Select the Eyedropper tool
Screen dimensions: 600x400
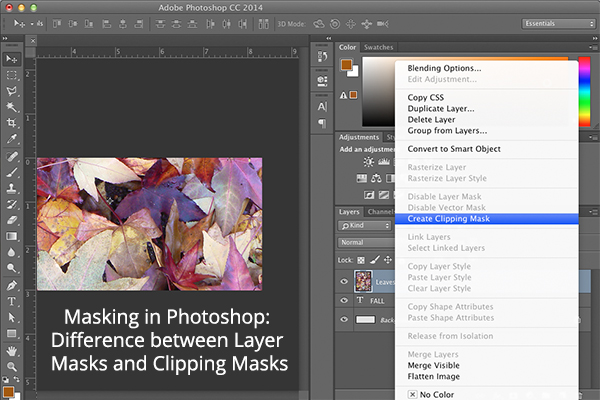[11, 139]
